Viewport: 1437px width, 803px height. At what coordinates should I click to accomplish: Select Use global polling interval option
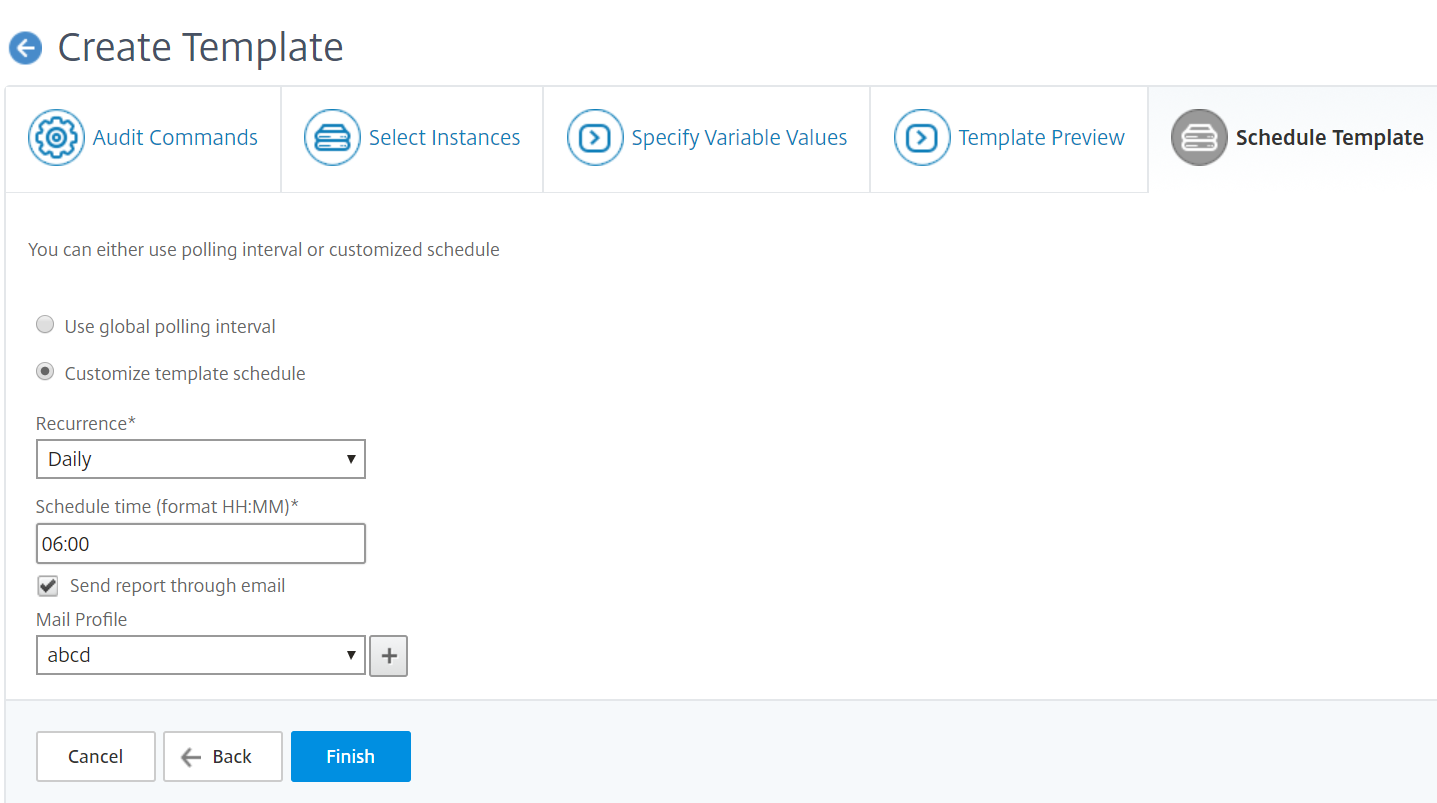click(45, 325)
